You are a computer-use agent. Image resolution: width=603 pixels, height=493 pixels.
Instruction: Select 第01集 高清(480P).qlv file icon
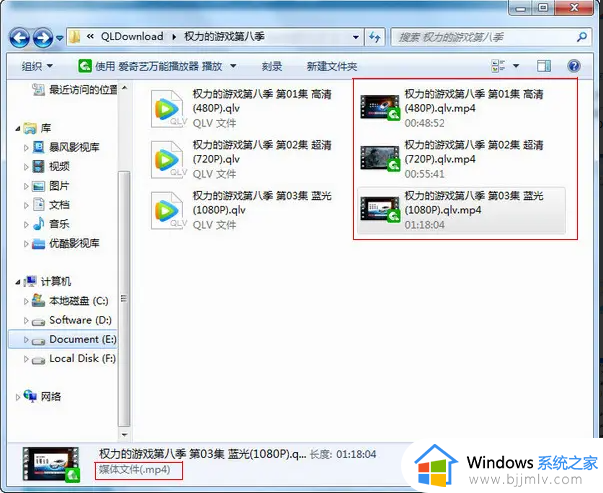pyautogui.click(x=168, y=109)
